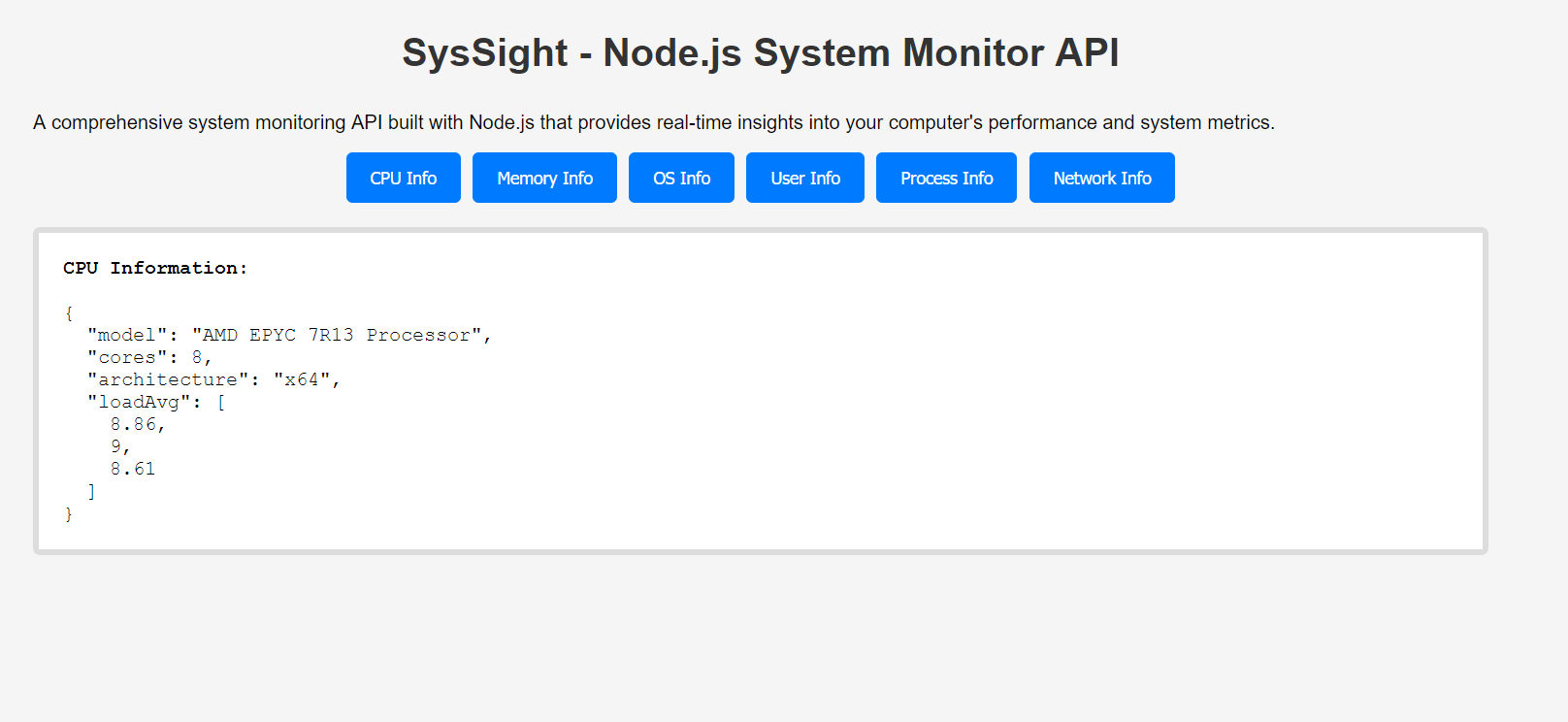Show OS Info

[681, 178]
